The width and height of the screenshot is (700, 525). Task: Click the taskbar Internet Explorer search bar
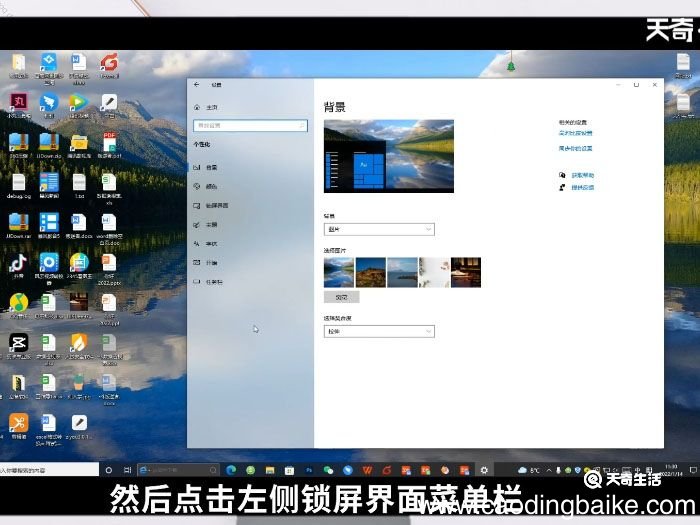(178, 470)
